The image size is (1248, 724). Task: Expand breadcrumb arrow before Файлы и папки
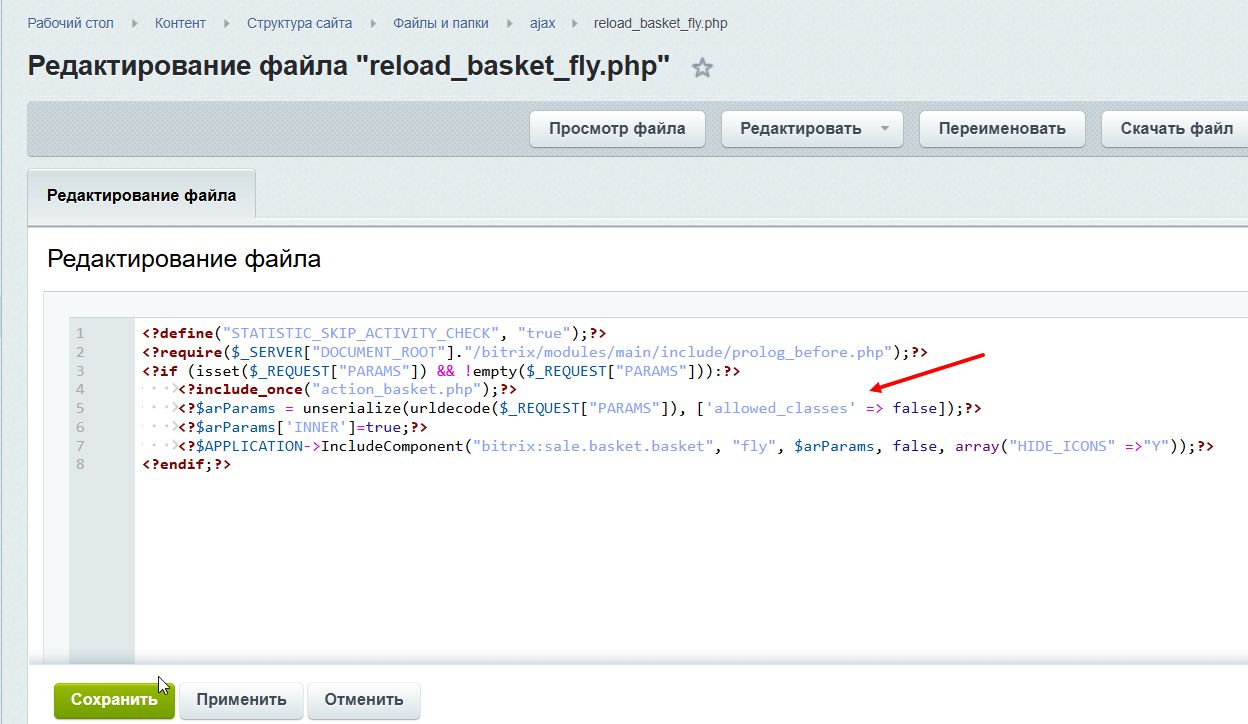(x=373, y=23)
